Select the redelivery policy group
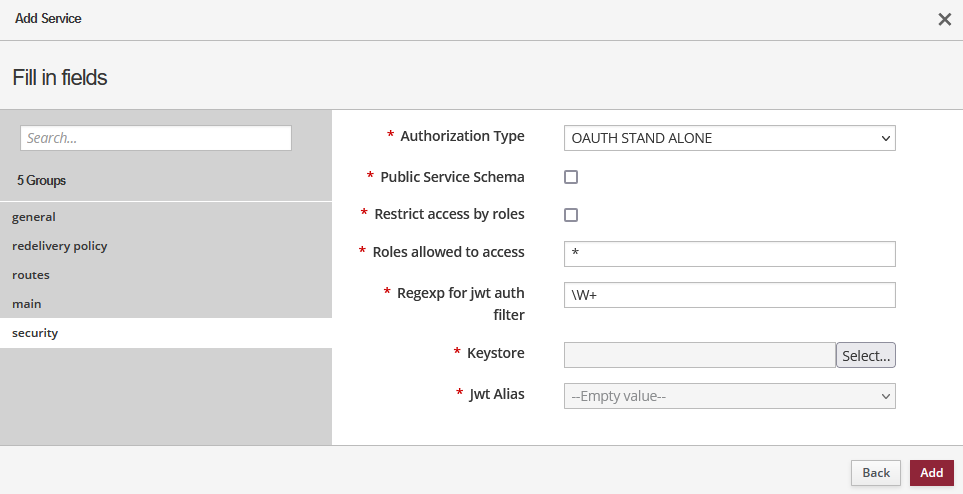The width and height of the screenshot is (963, 494). pyautogui.click(x=60, y=246)
